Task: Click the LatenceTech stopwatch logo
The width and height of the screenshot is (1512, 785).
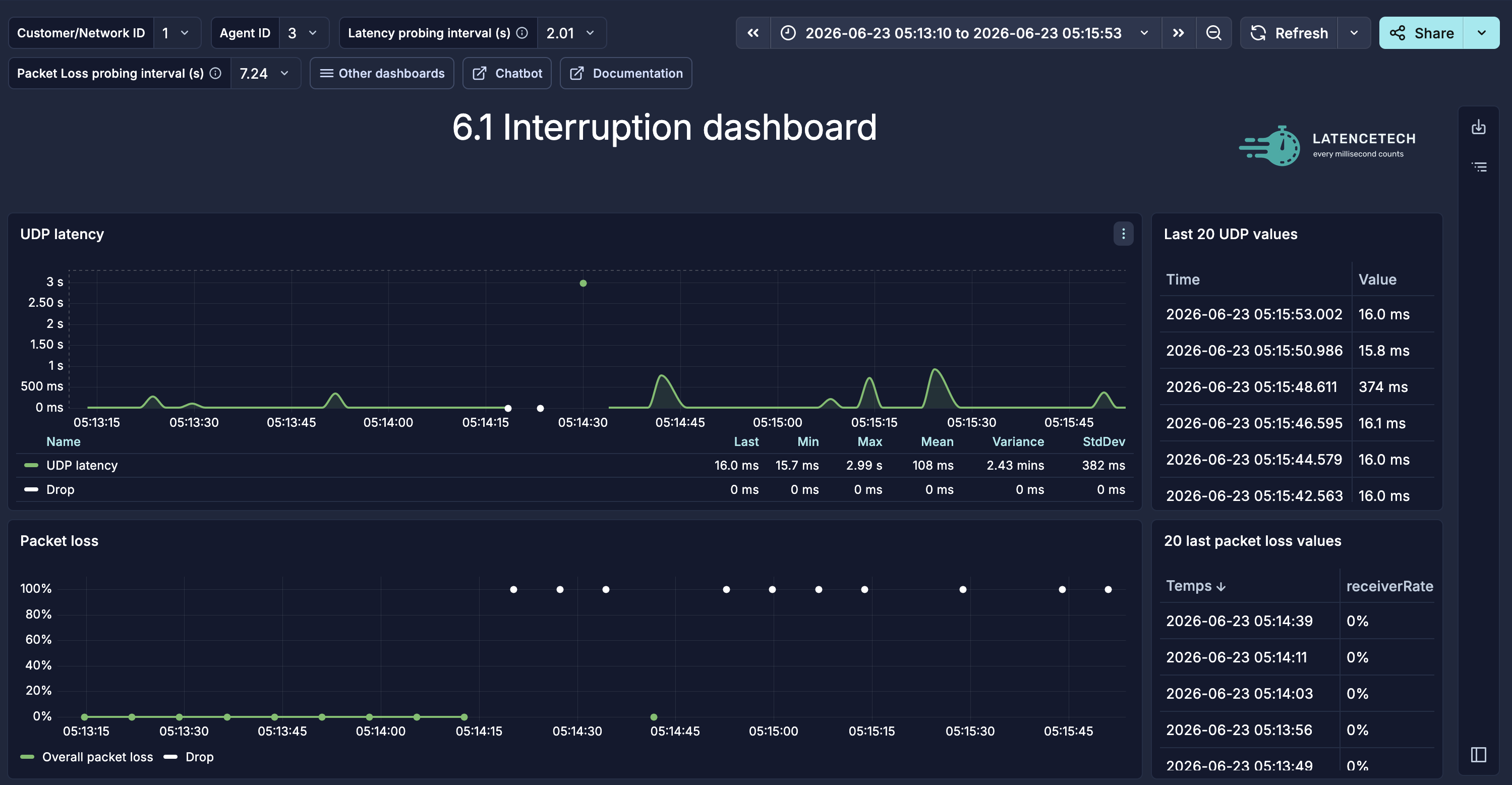Action: 1269,146
